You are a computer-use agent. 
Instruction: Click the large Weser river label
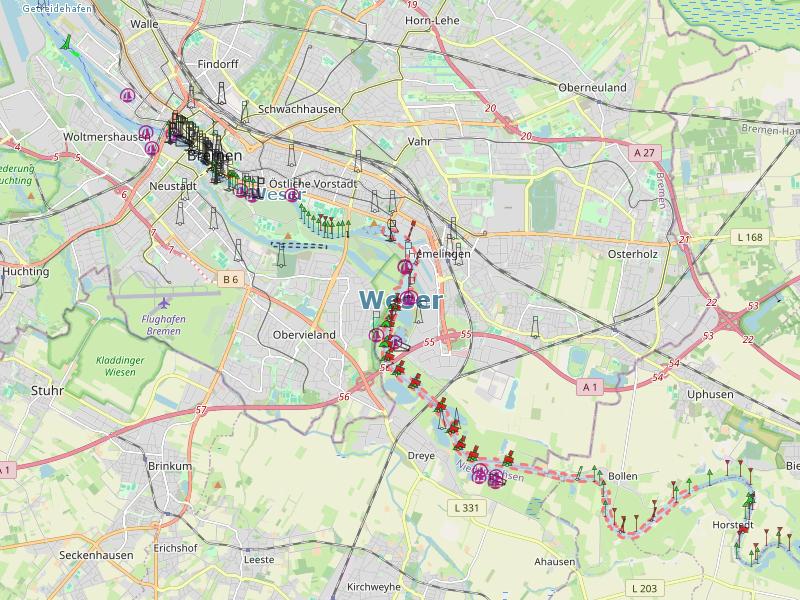coord(400,299)
